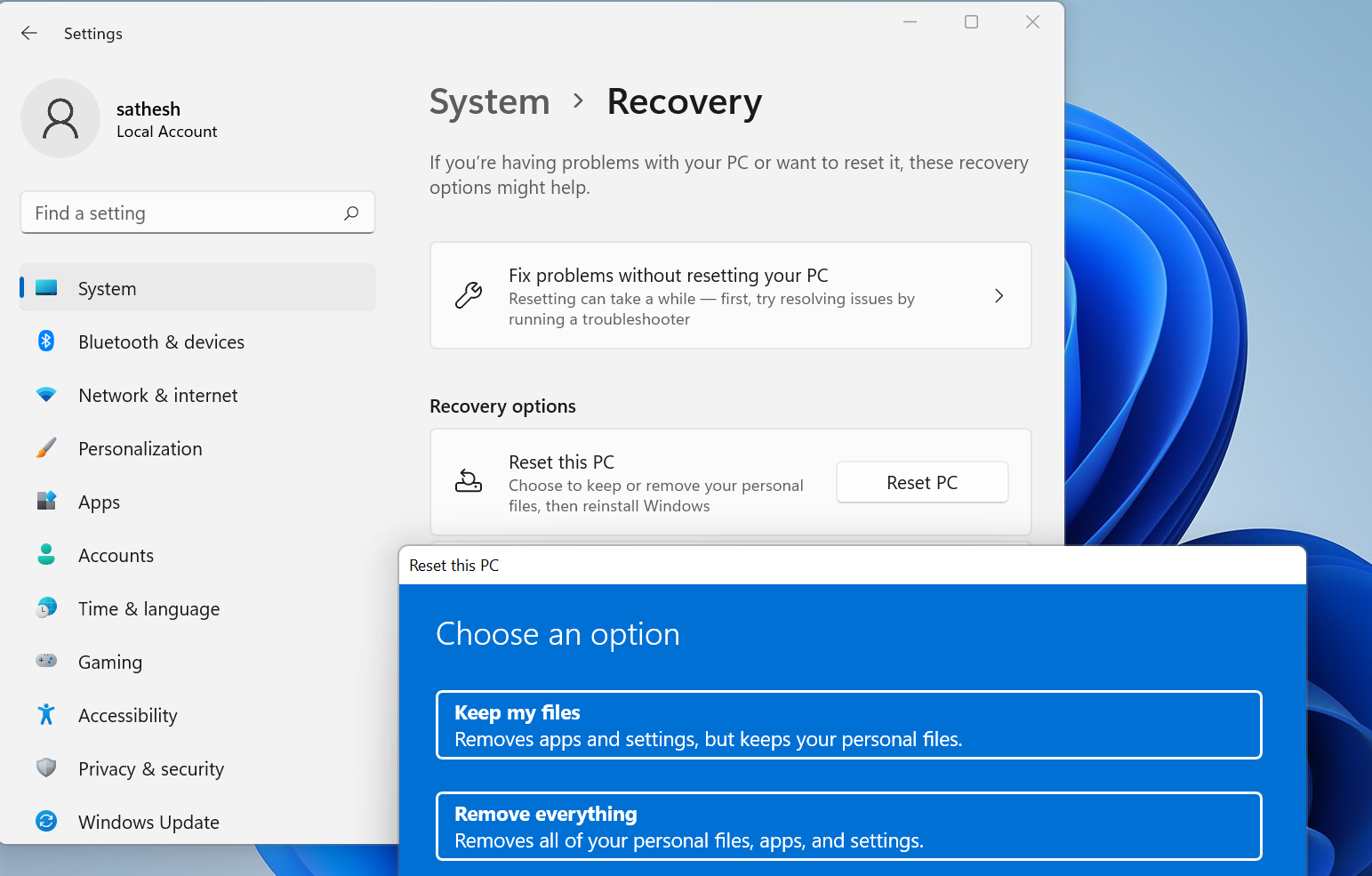Click the Recovery page title
1372x876 pixels.
(685, 101)
